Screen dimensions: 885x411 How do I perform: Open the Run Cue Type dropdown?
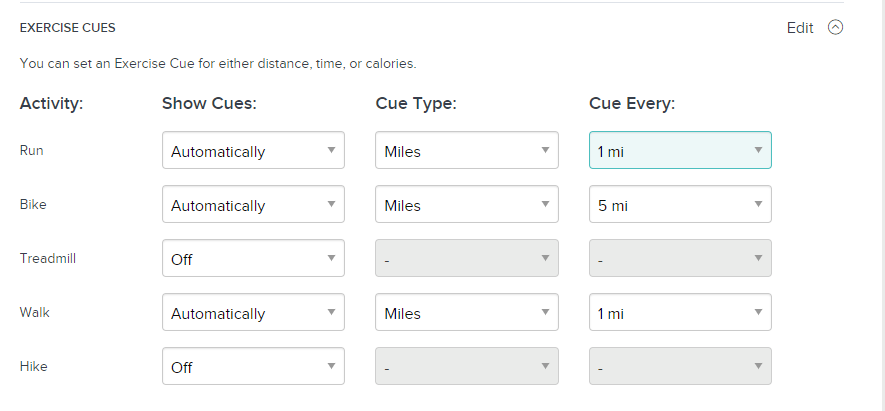[x=467, y=150]
